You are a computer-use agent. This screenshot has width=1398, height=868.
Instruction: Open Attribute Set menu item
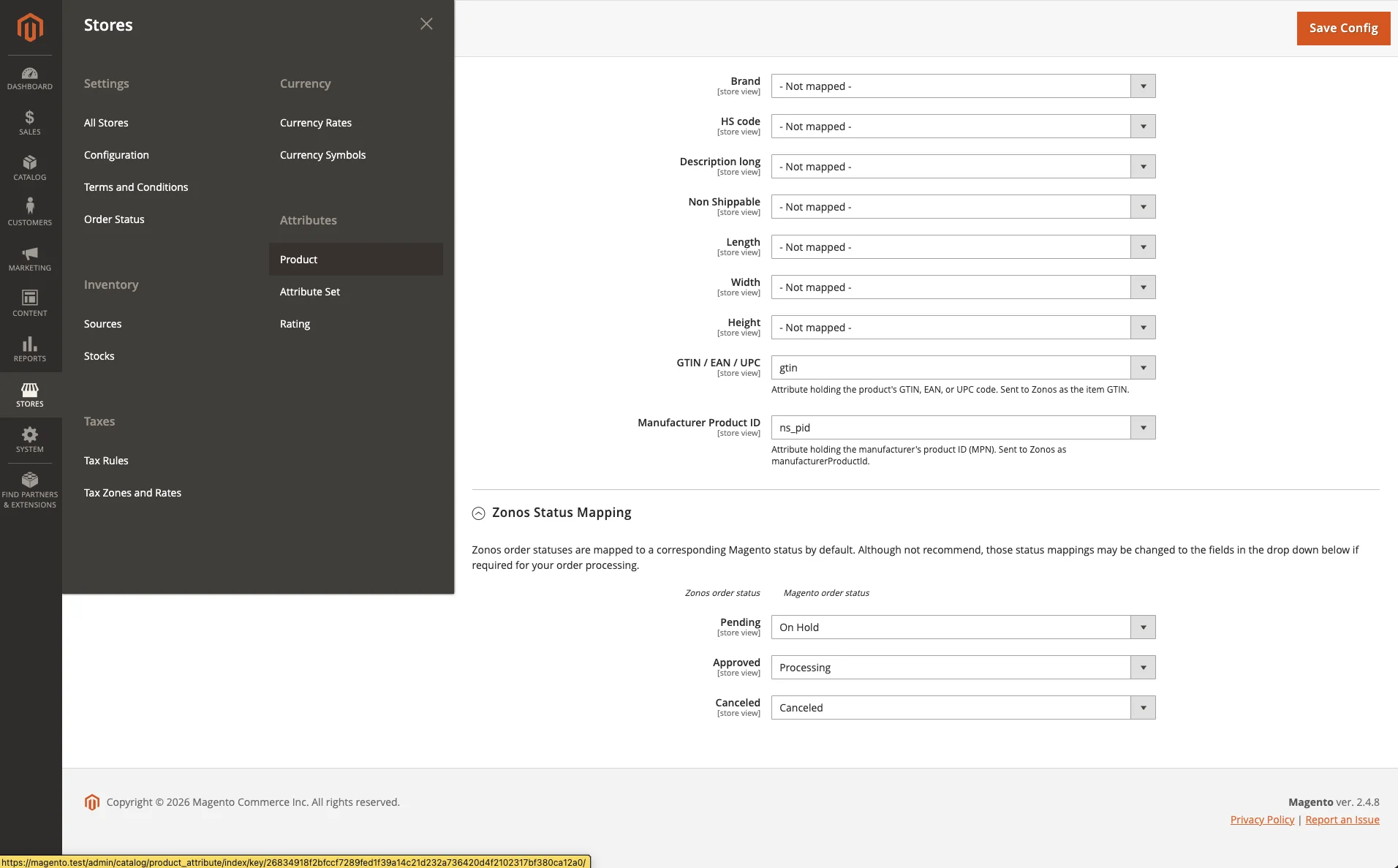310,292
